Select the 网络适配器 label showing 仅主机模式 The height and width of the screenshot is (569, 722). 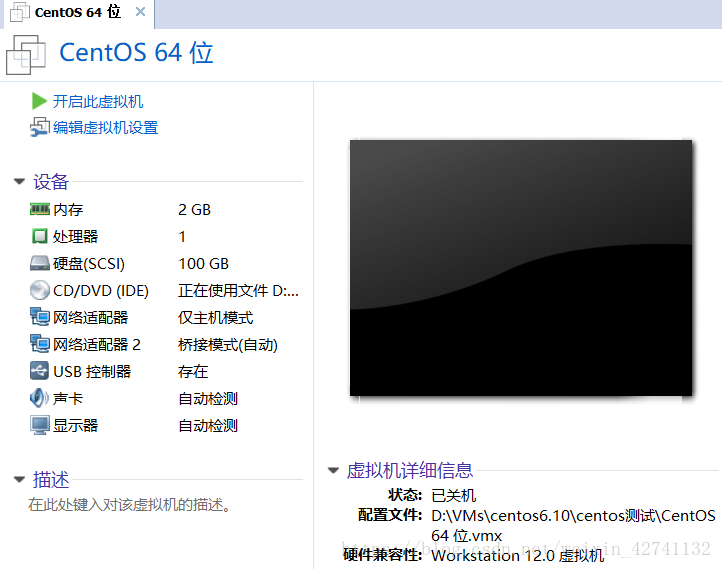pyautogui.click(x=90, y=317)
